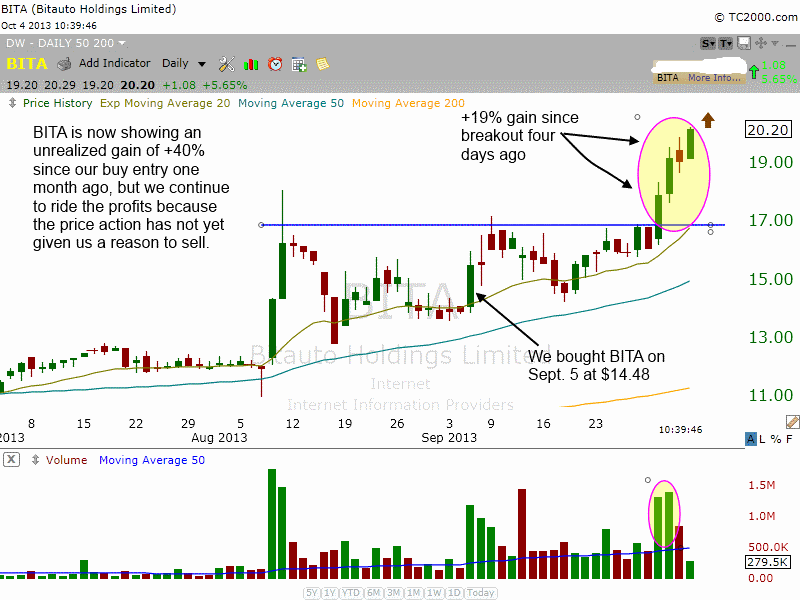The height and width of the screenshot is (600, 800).
Task: Select the Price History legend label
Action: click(58, 103)
